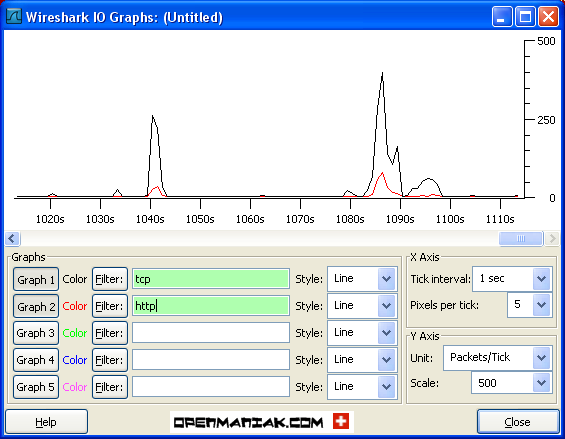
Task: Toggle the Graph 2 button off
Action: [36, 306]
